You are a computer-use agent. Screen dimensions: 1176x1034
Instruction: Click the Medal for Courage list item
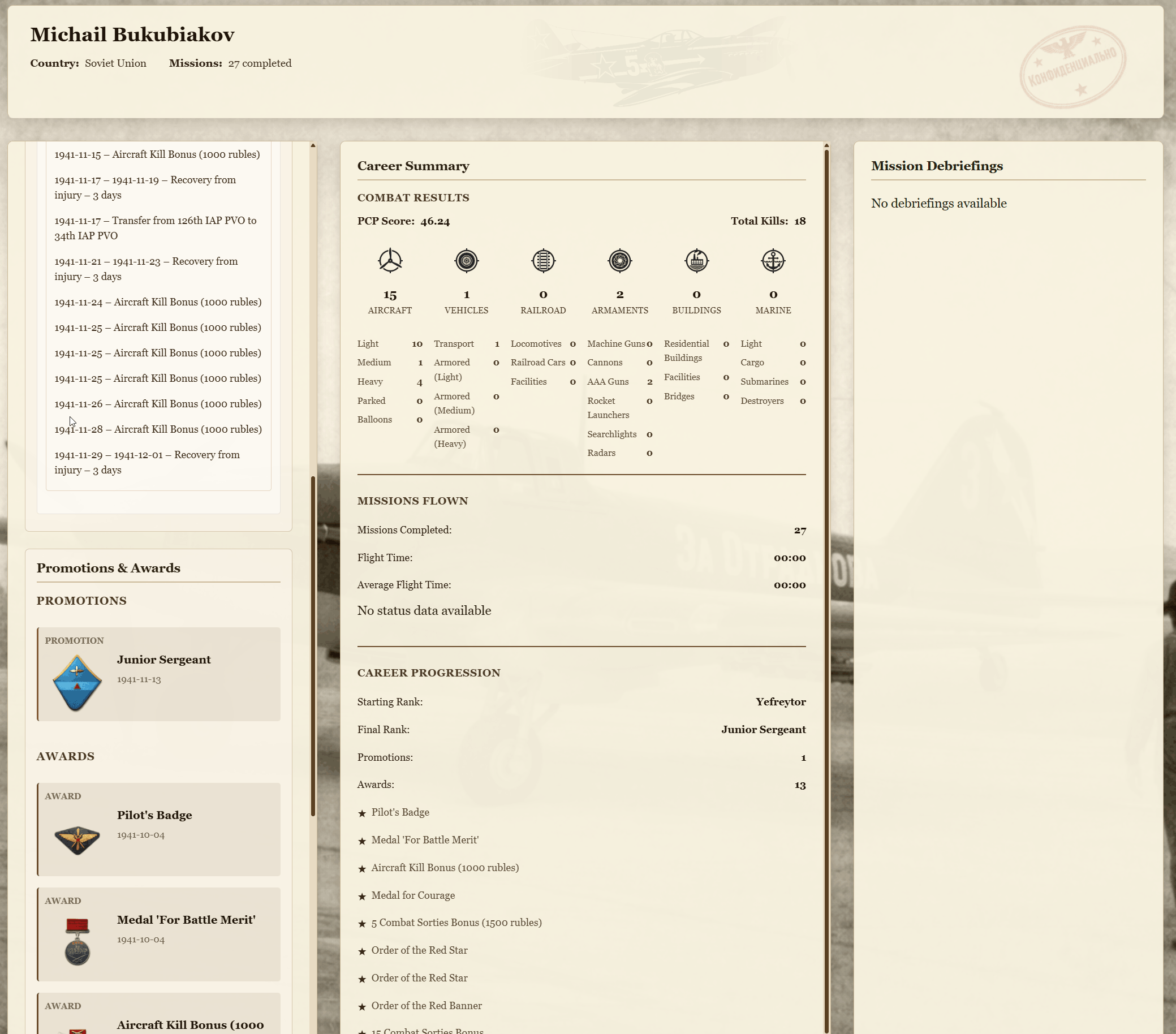[413, 895]
